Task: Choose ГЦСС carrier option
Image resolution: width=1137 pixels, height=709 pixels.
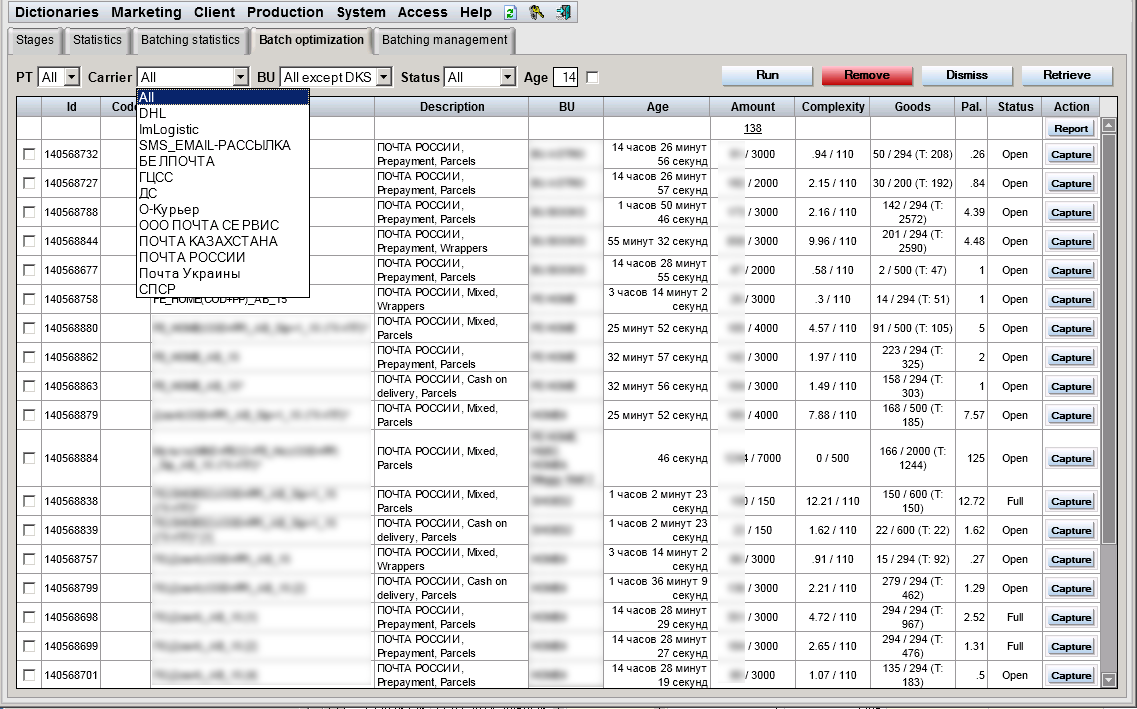Action: pyautogui.click(x=223, y=177)
